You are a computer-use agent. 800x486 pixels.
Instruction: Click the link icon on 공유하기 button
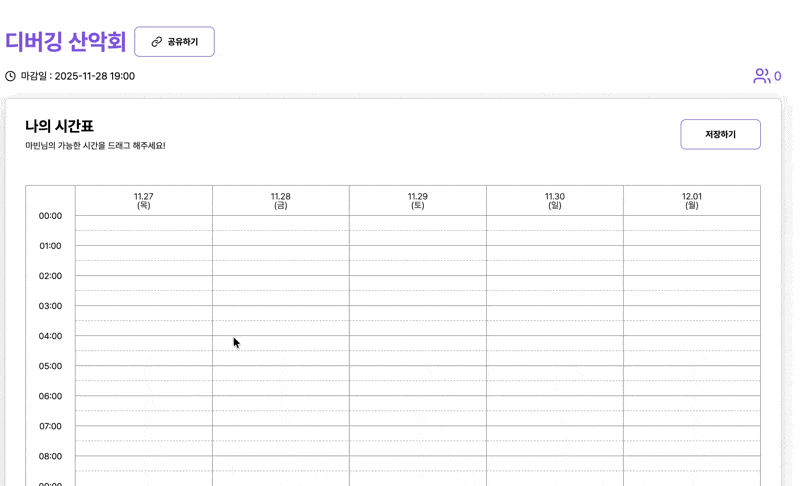tap(156, 42)
